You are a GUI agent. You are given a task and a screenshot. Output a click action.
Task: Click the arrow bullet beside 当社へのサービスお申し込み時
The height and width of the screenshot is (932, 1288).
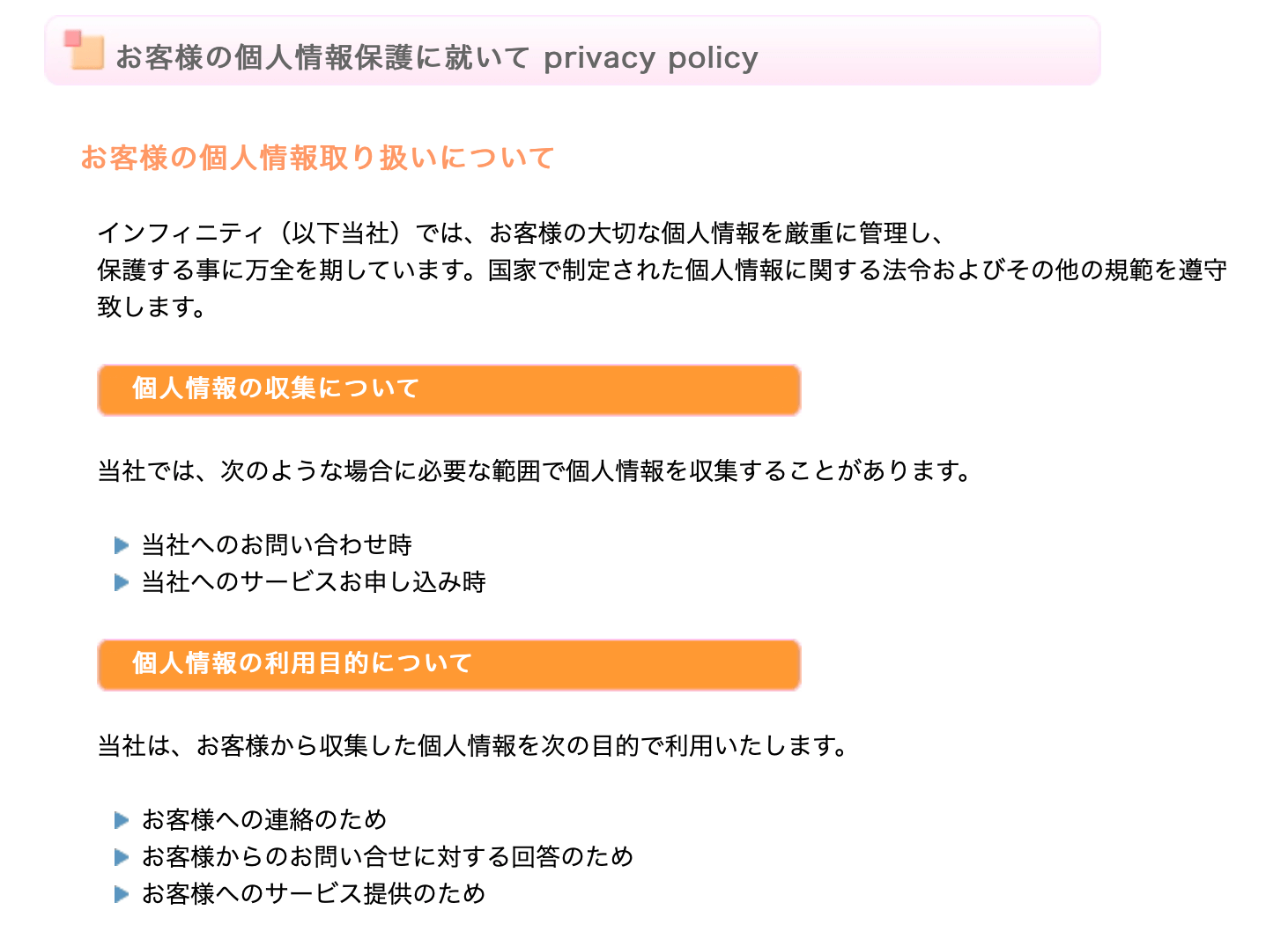point(122,582)
